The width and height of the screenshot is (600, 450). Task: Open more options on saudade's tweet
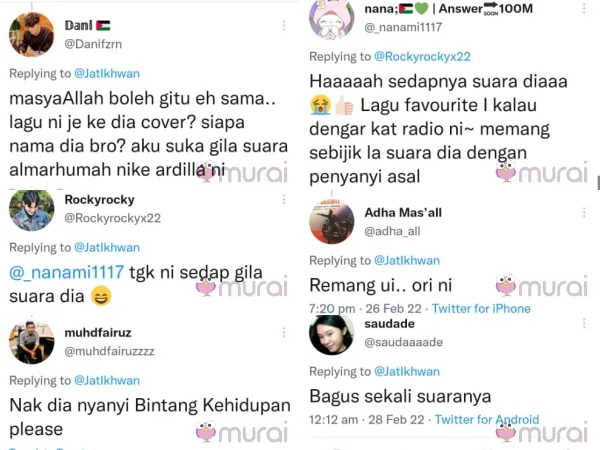pos(584,323)
